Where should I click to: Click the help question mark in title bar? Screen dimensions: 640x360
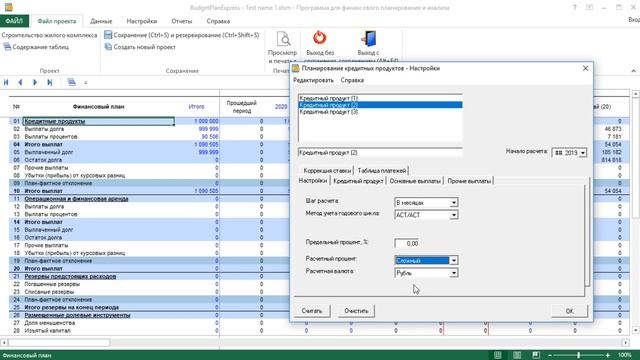coord(575,7)
